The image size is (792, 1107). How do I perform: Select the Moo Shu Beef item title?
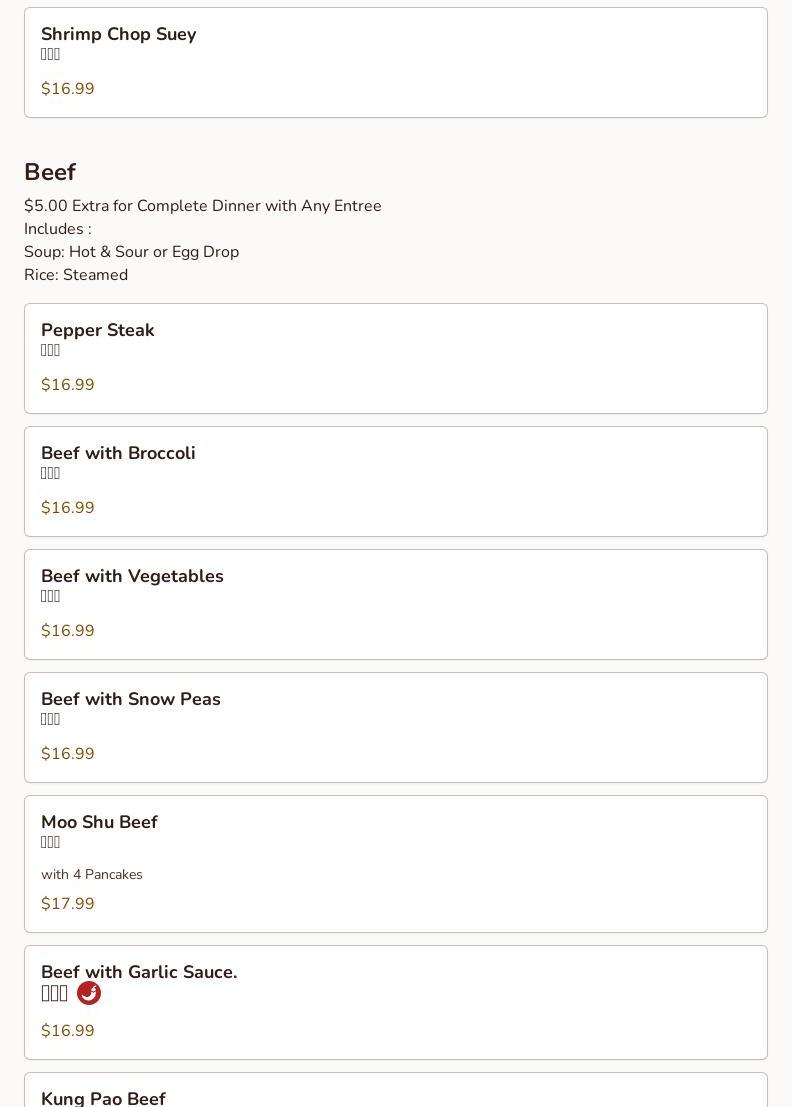[x=99, y=822]
